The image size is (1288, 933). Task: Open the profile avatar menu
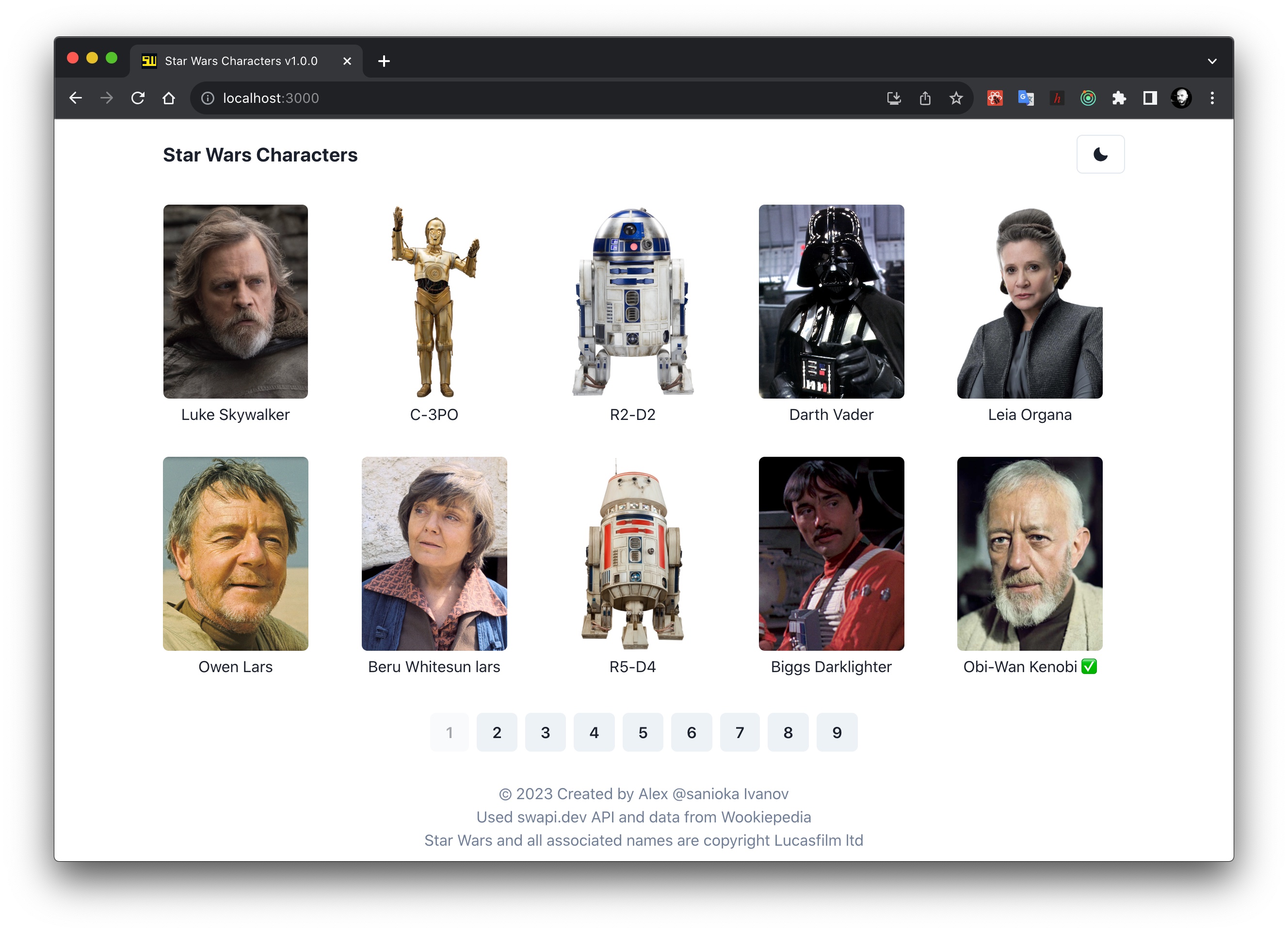click(1181, 98)
